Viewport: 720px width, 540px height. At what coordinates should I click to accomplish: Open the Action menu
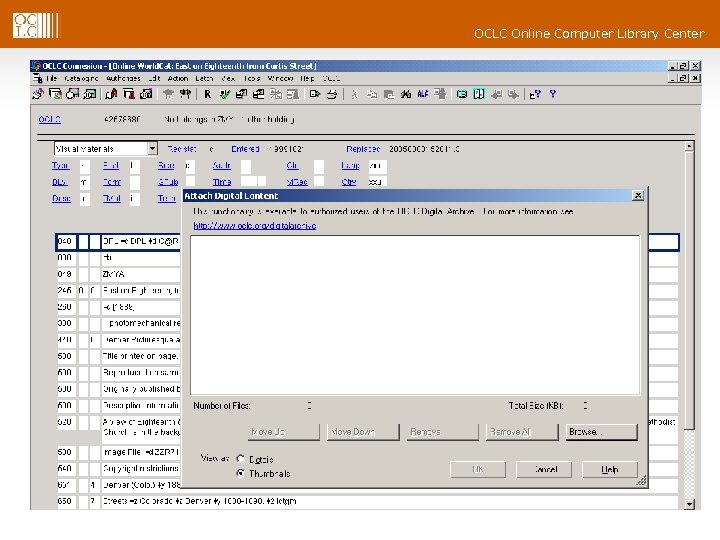[178, 79]
